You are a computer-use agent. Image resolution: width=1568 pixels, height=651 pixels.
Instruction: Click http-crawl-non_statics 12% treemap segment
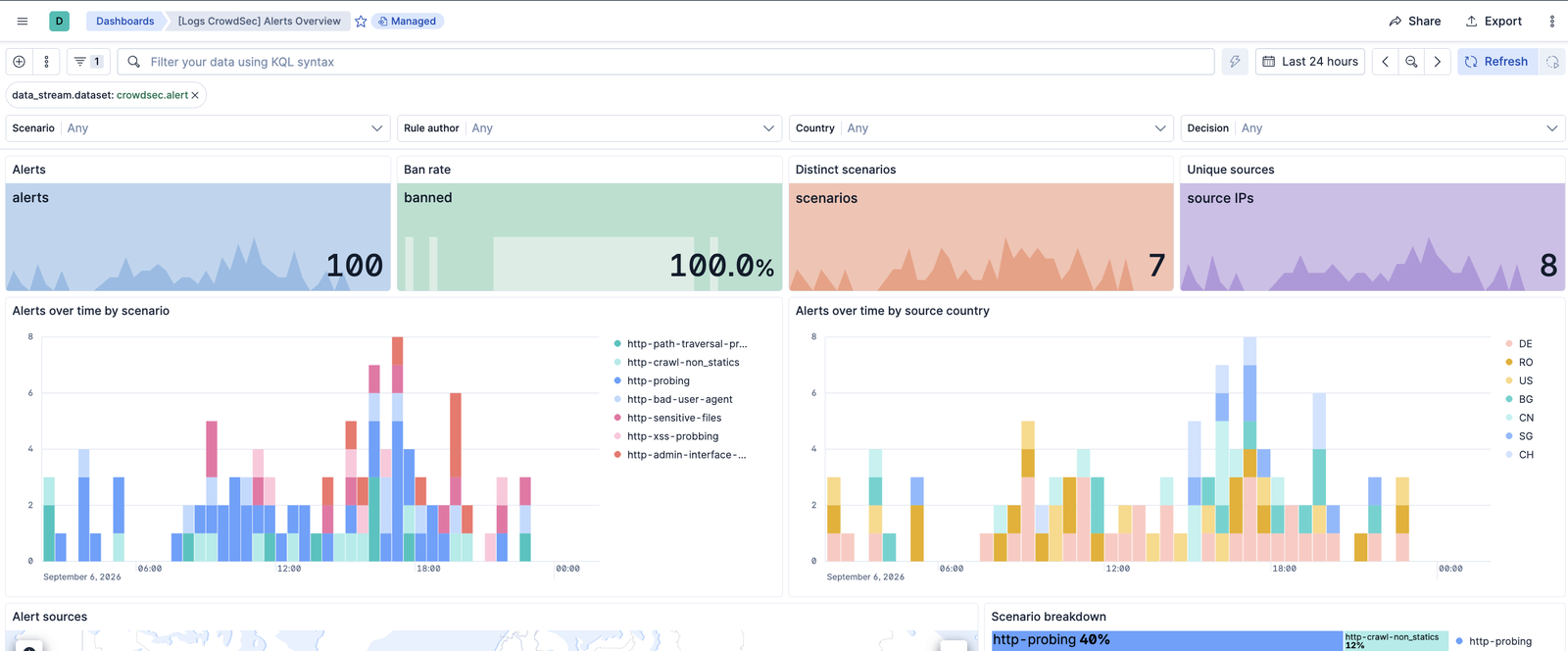pos(1396,641)
